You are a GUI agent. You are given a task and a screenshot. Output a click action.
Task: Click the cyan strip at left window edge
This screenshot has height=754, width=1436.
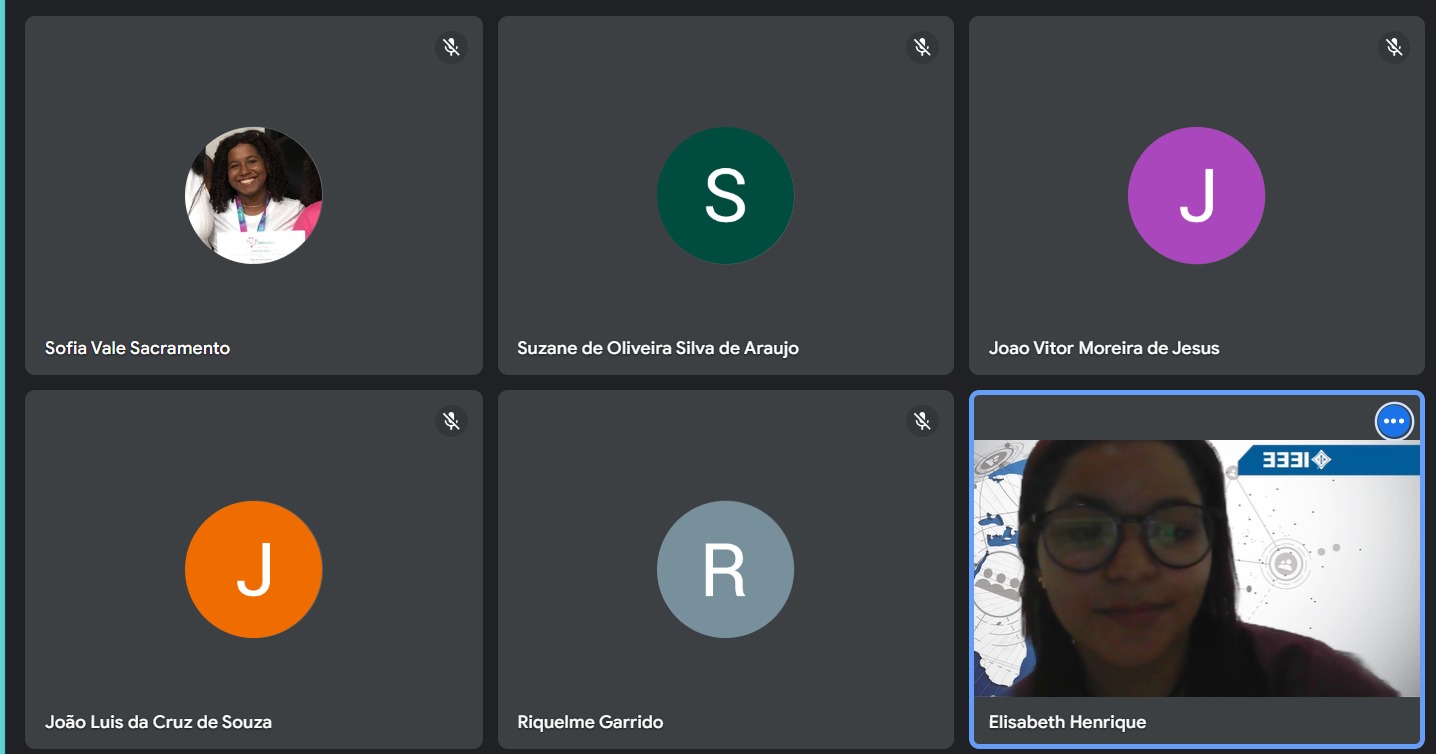pos(2,377)
